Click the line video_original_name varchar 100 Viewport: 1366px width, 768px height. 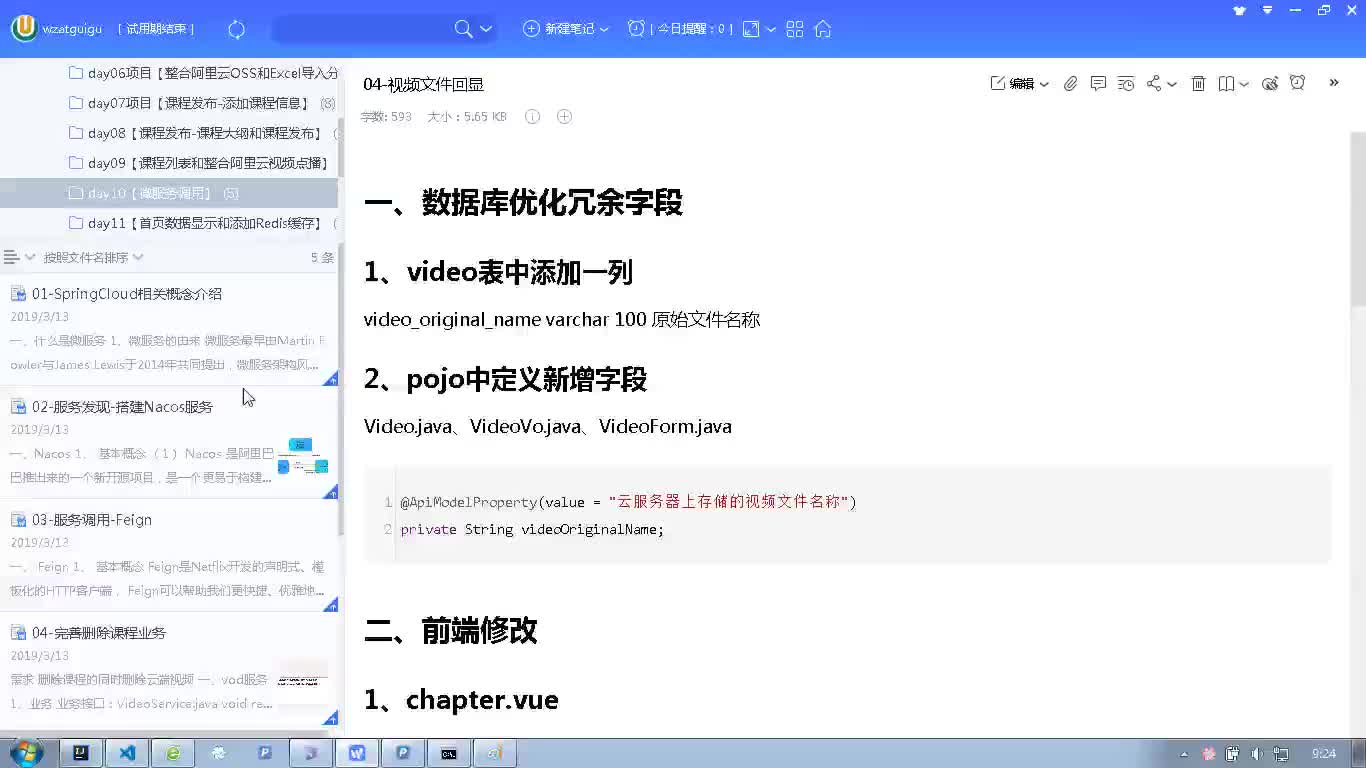coord(562,320)
